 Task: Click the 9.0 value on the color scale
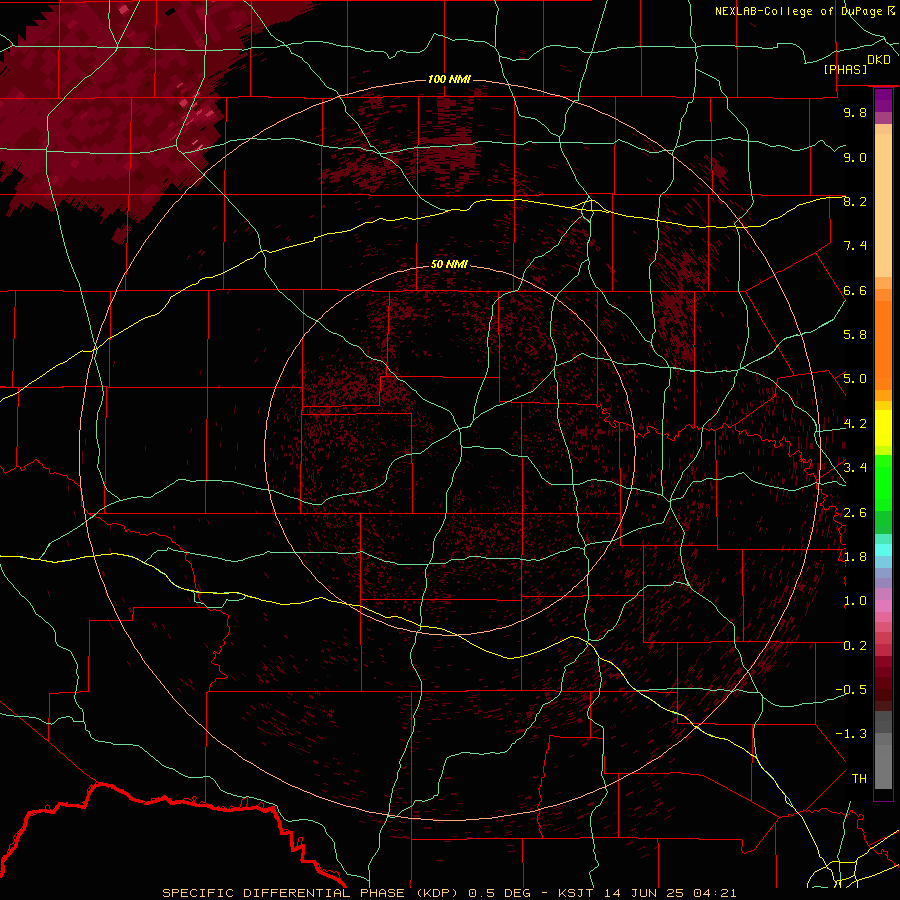pos(855,157)
